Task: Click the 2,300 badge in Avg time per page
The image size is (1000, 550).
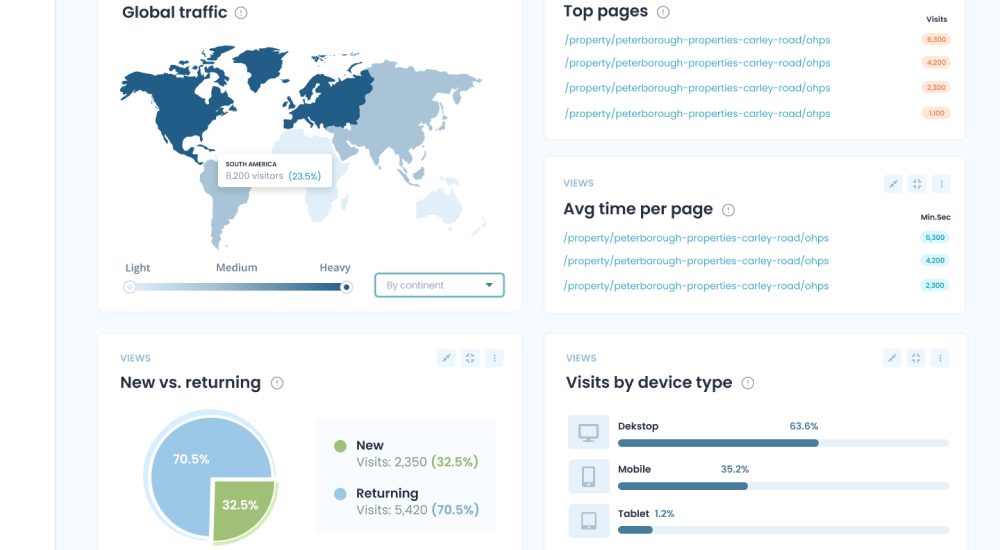Action: click(934, 285)
